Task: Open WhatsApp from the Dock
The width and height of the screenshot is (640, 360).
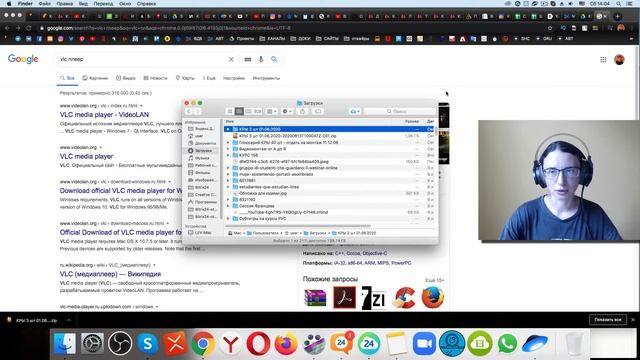Action: tap(507, 343)
